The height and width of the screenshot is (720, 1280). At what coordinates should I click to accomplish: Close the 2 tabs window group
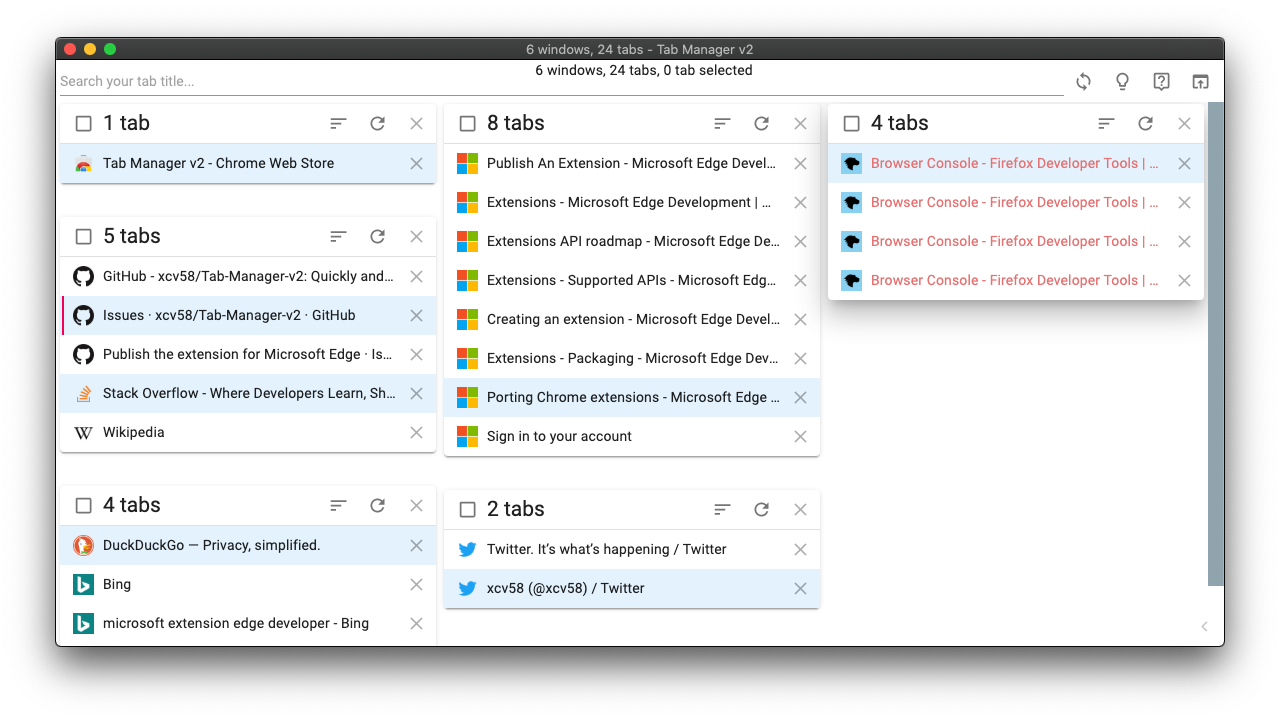point(801,510)
